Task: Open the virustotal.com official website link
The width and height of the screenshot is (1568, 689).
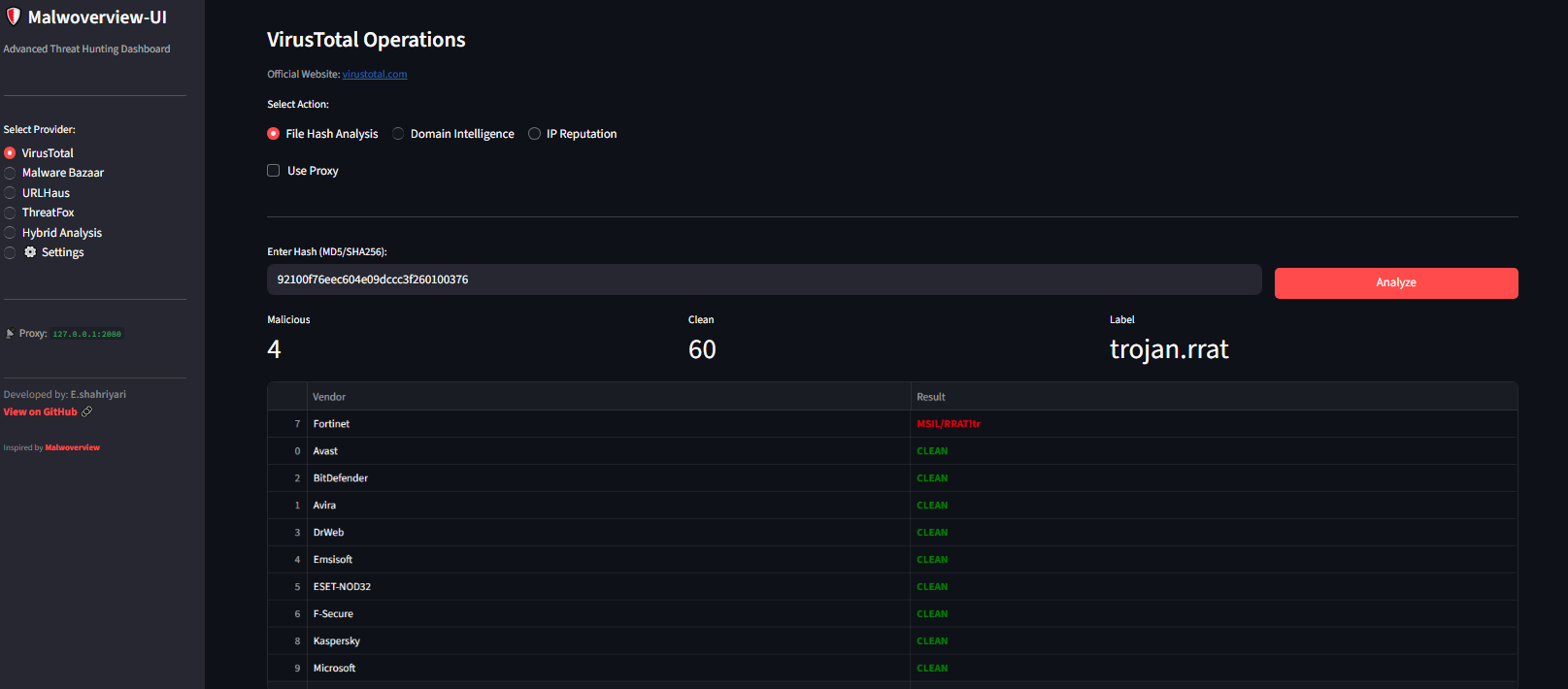Action: pos(375,75)
